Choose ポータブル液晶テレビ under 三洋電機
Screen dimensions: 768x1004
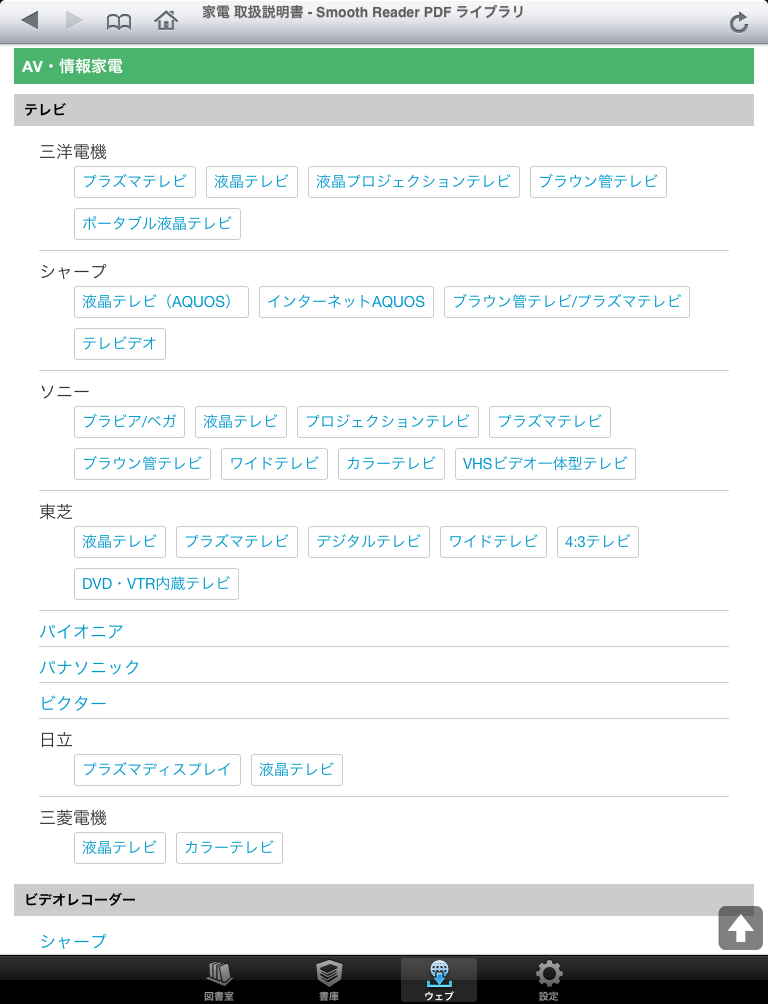pyautogui.click(x=158, y=224)
